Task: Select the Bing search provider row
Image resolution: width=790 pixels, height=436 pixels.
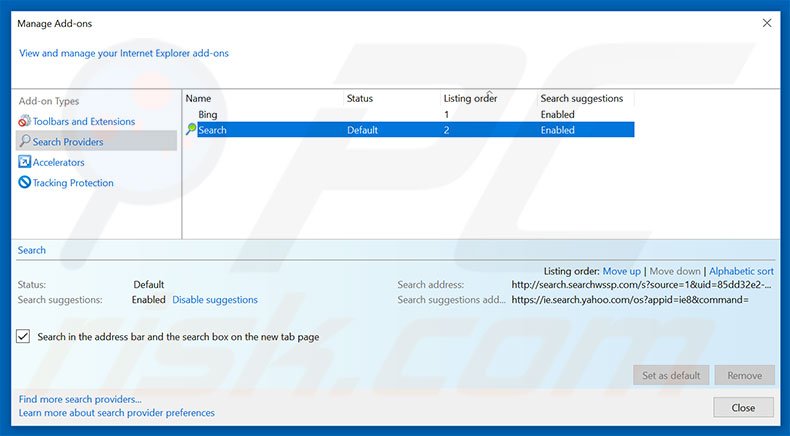Action: (409, 114)
